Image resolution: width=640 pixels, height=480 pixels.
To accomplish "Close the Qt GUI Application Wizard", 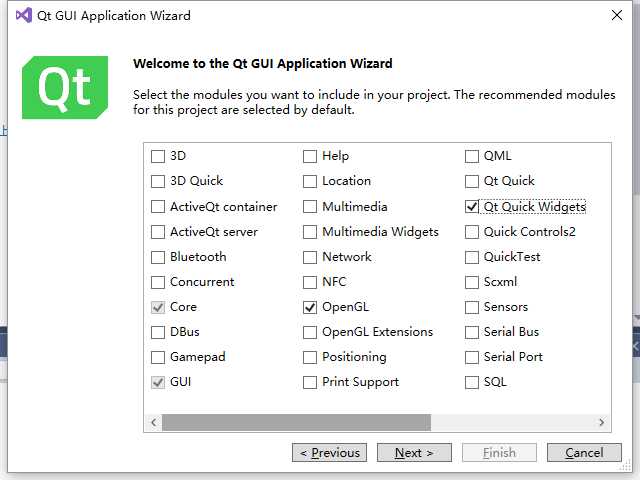I will point(617,16).
